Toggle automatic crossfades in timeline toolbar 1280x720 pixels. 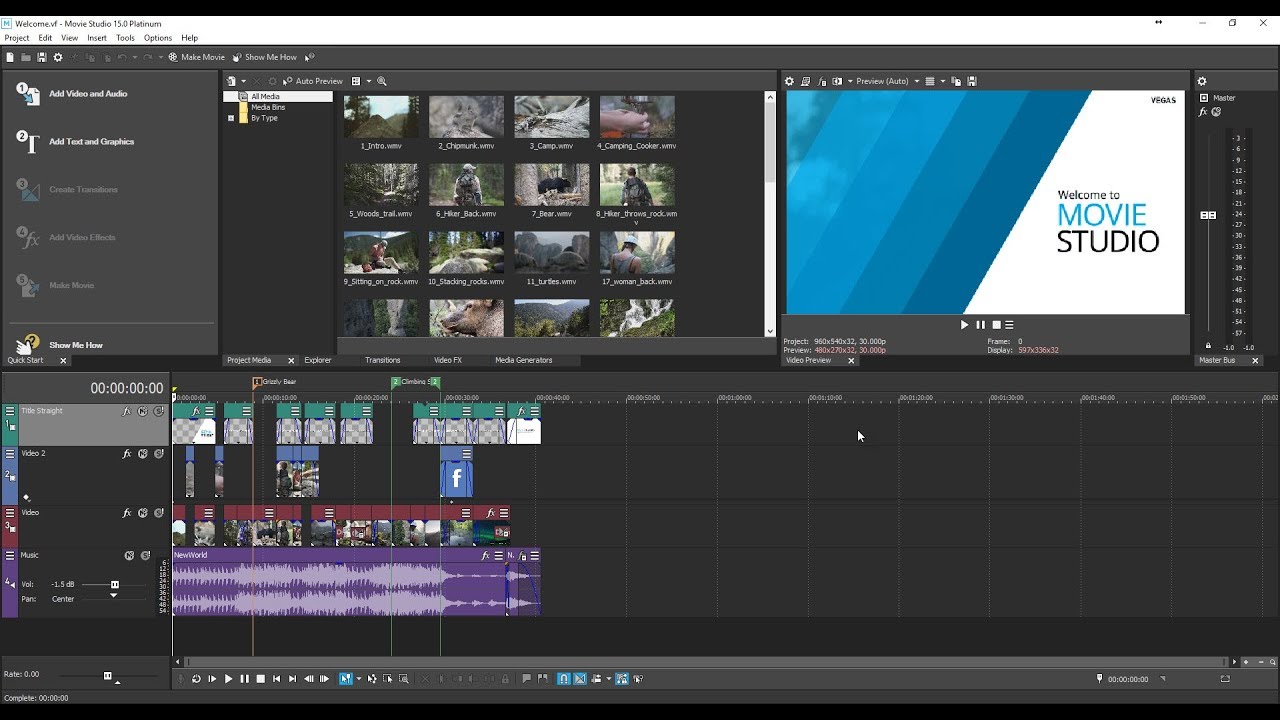point(579,679)
